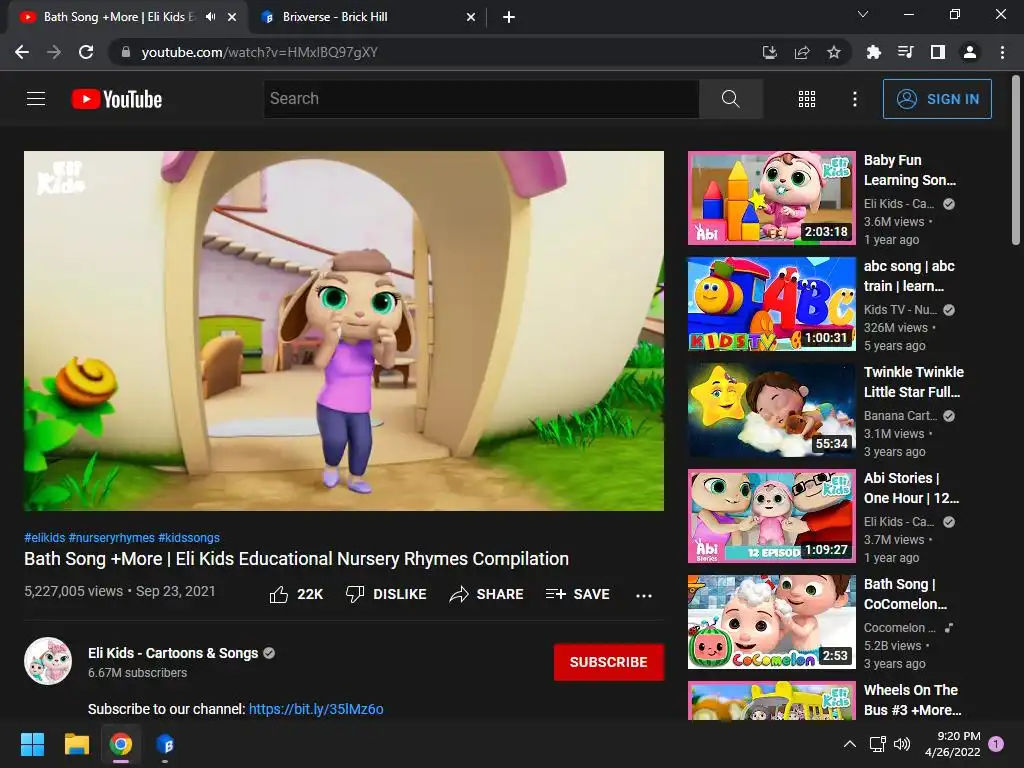This screenshot has height=768, width=1024.
Task: Share this page from address bar
Action: (802, 52)
